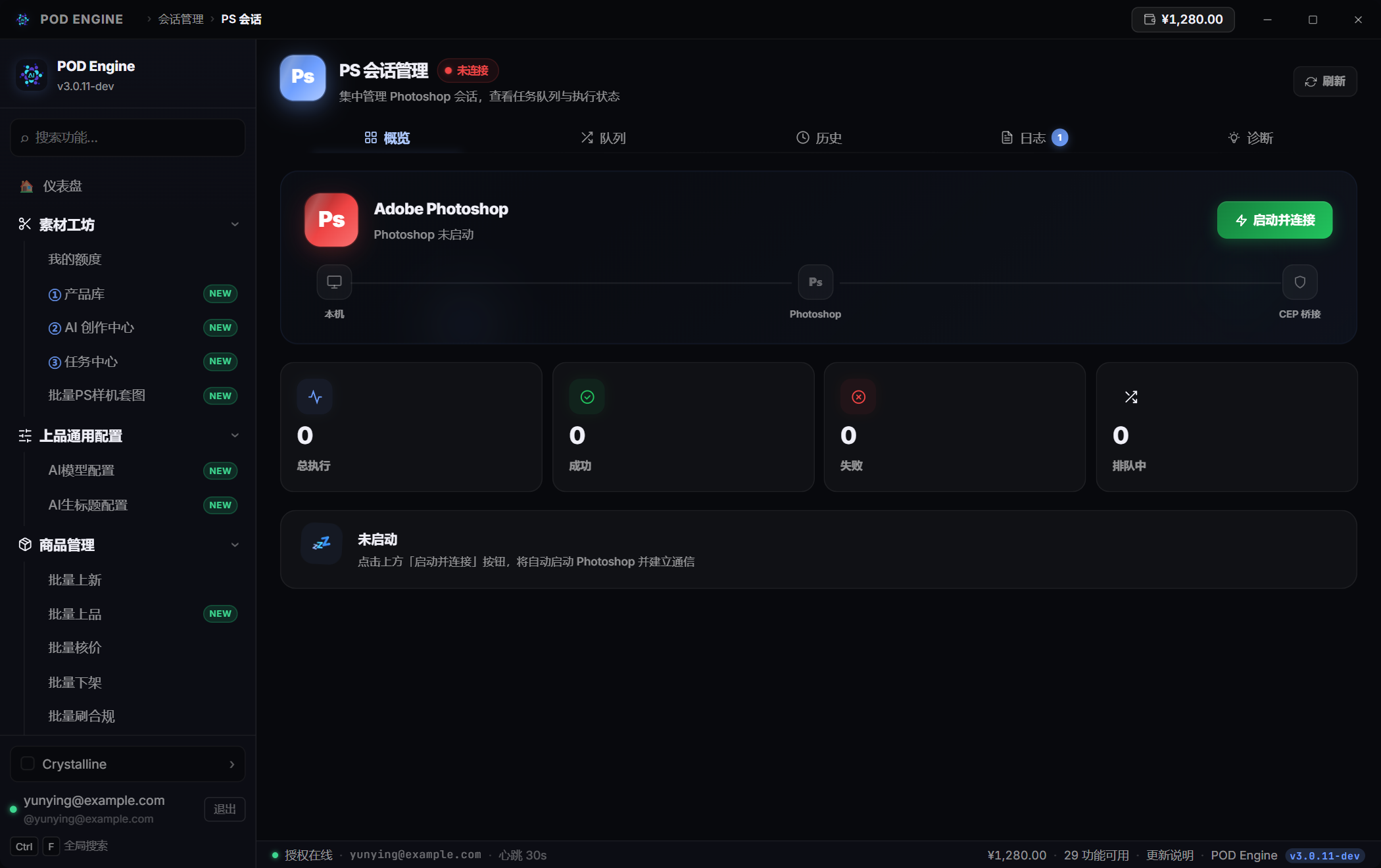Click the v3.0.11-dev version badge in status bar
The width and height of the screenshot is (1381, 868).
1324,856
